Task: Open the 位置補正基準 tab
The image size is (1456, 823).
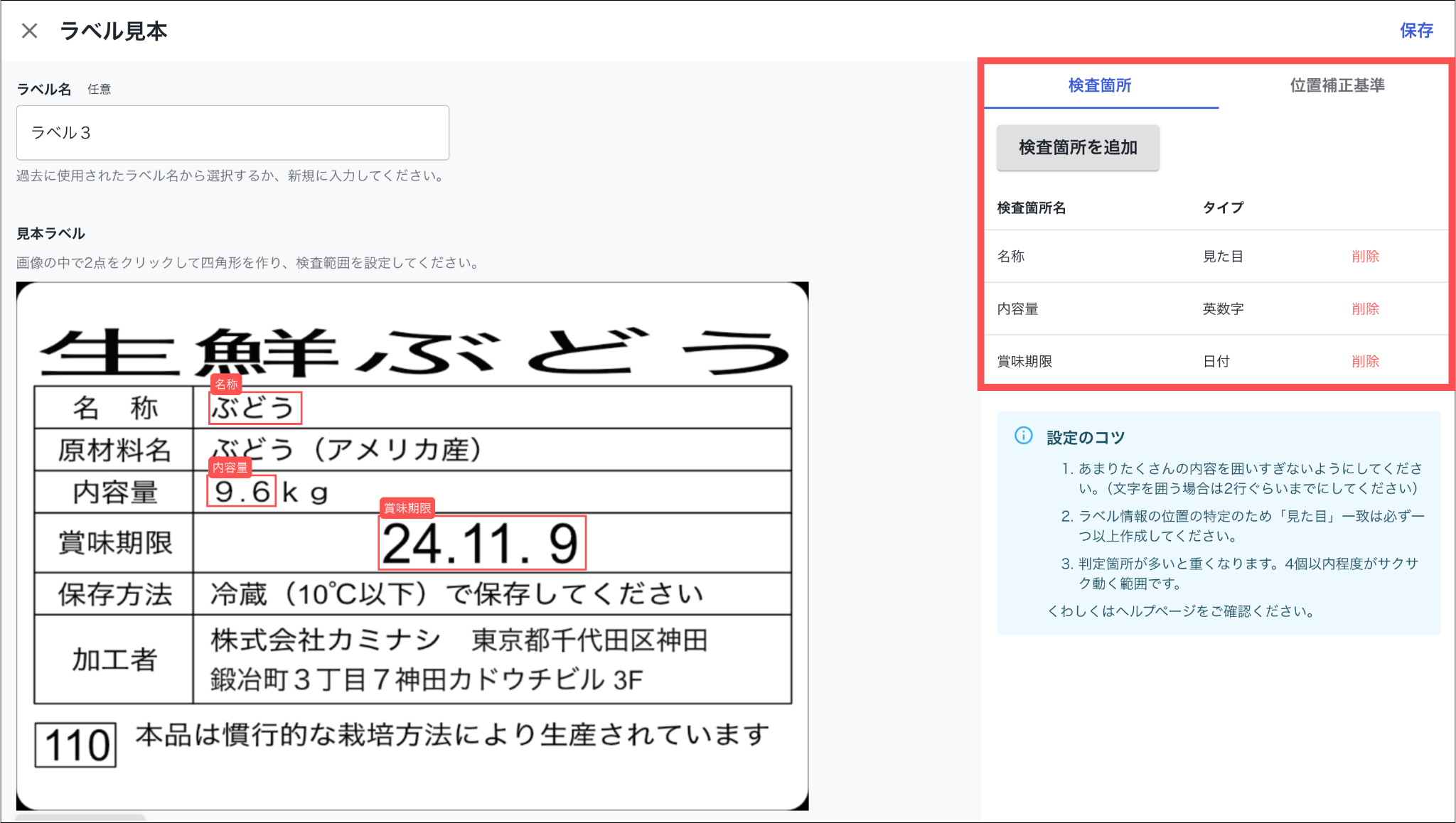Action: 1337,86
